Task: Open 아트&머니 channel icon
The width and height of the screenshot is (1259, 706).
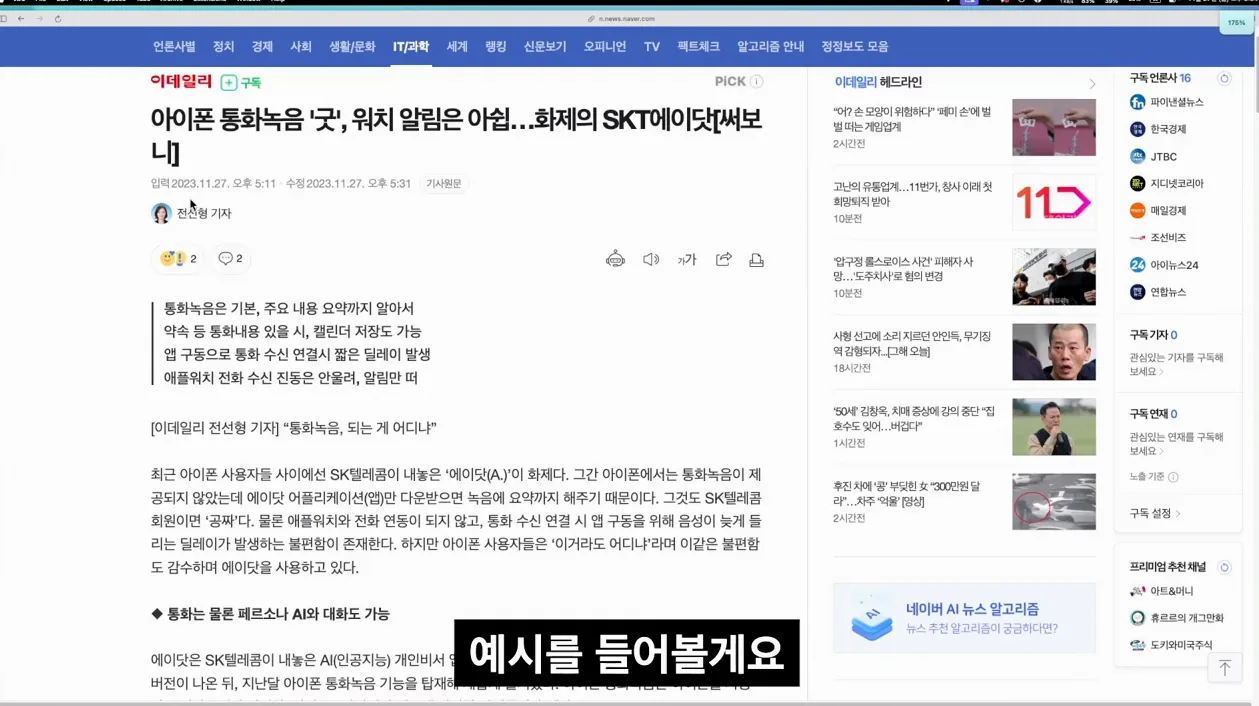Action: [1137, 591]
